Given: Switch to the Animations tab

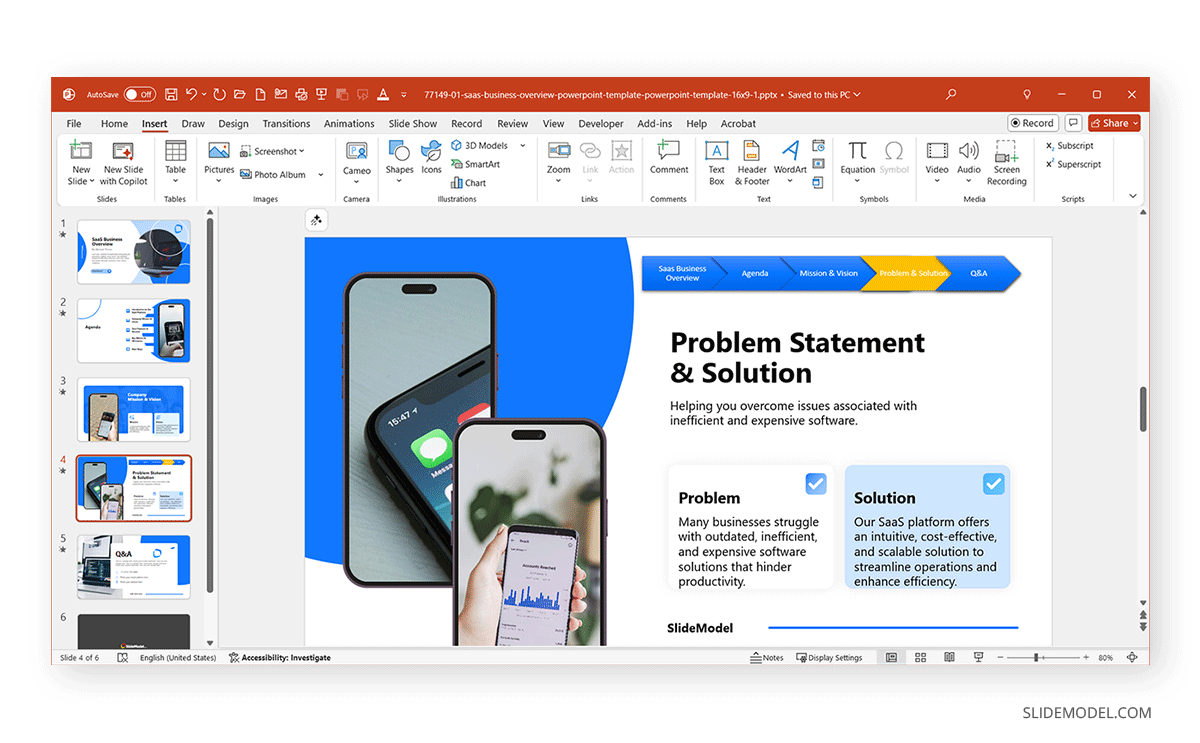Looking at the screenshot, I should [x=349, y=123].
